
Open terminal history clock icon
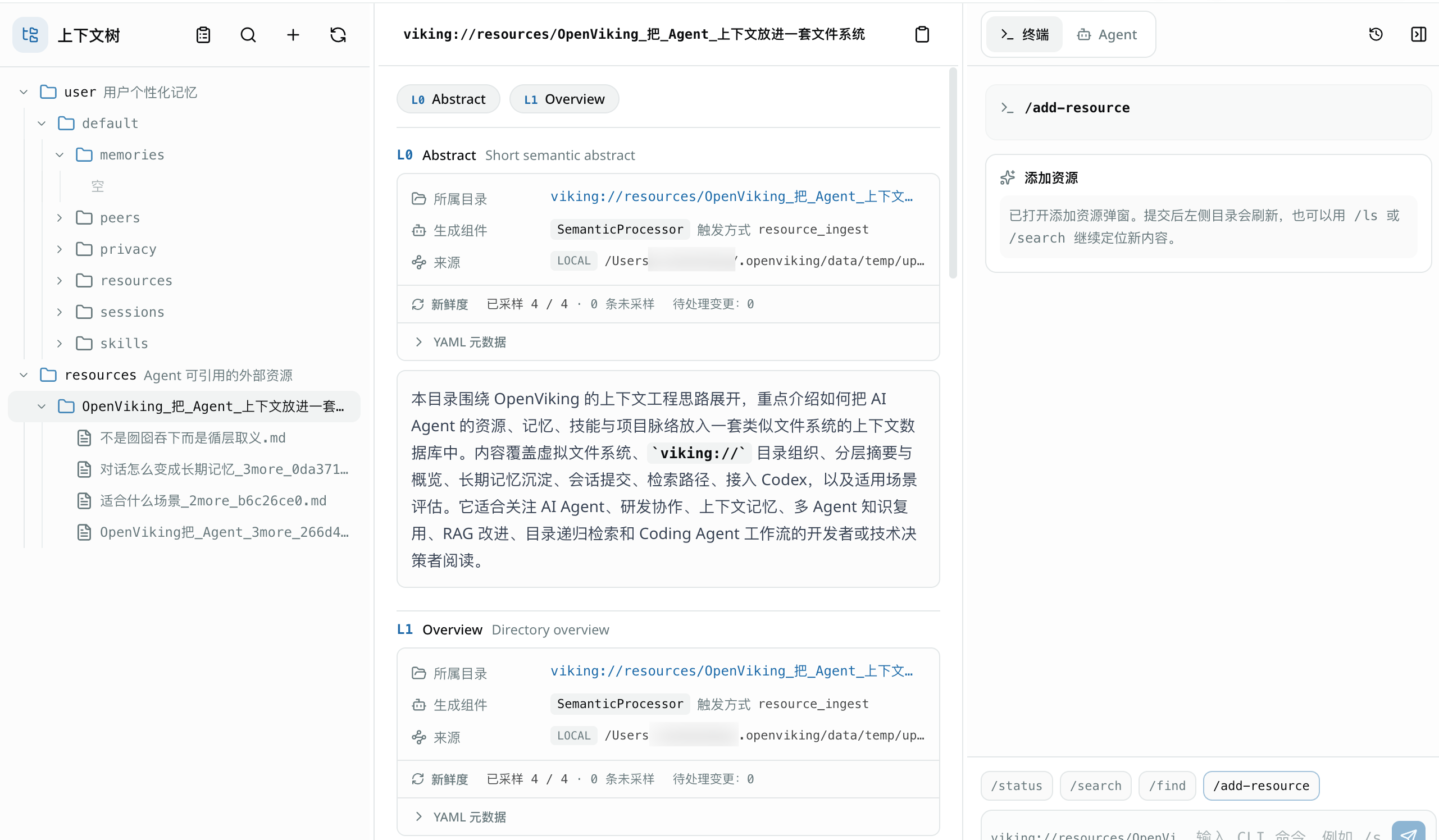point(1376,34)
